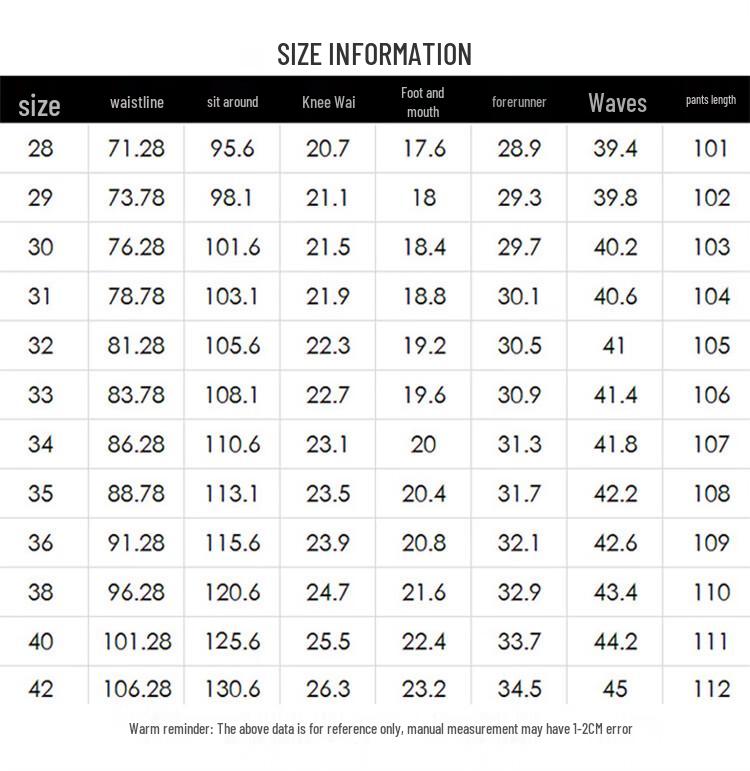Click the waistline value 101.28
Screen dimensions: 750x771
click(x=137, y=640)
